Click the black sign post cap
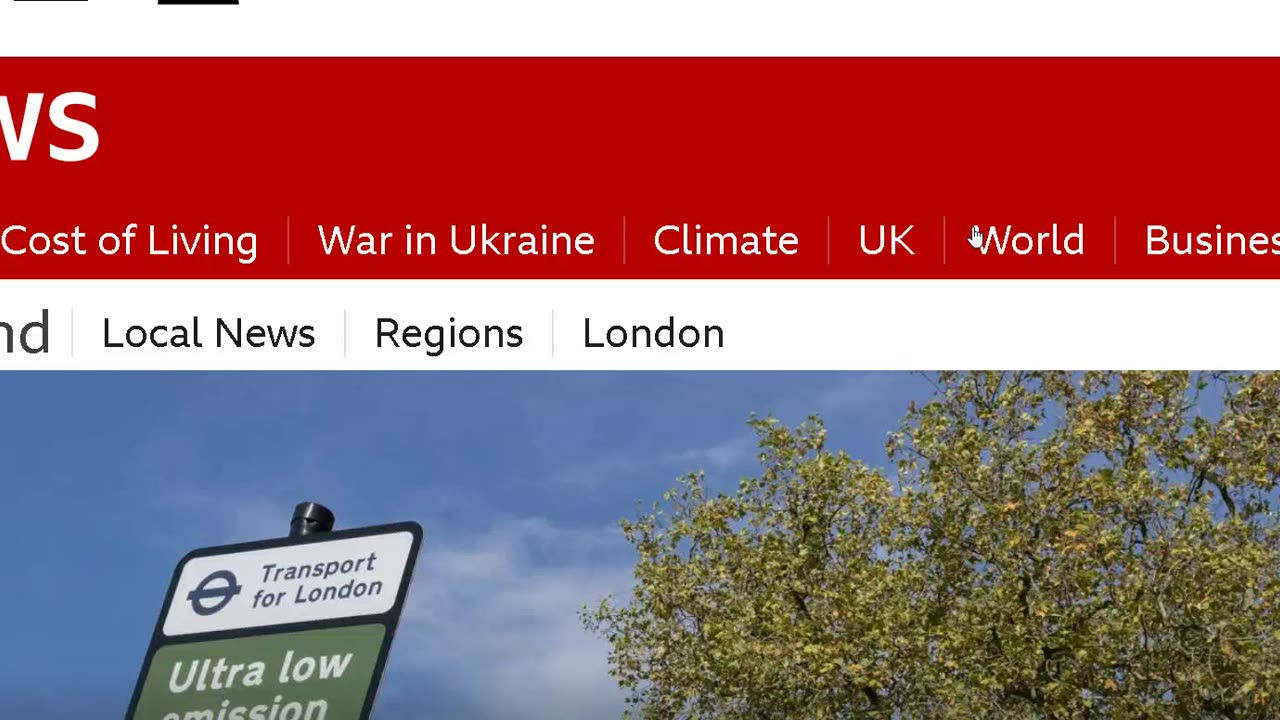 pos(312,519)
